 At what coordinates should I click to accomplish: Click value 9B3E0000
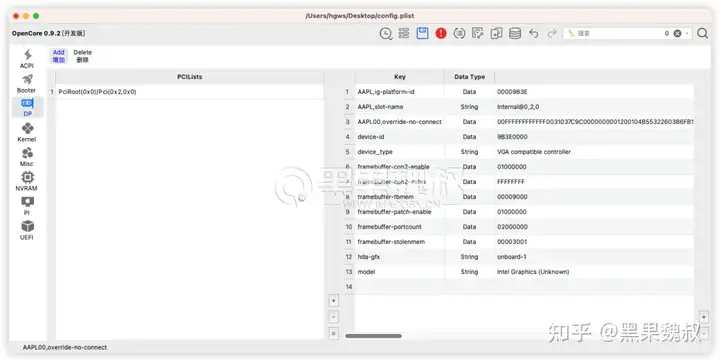click(x=512, y=137)
